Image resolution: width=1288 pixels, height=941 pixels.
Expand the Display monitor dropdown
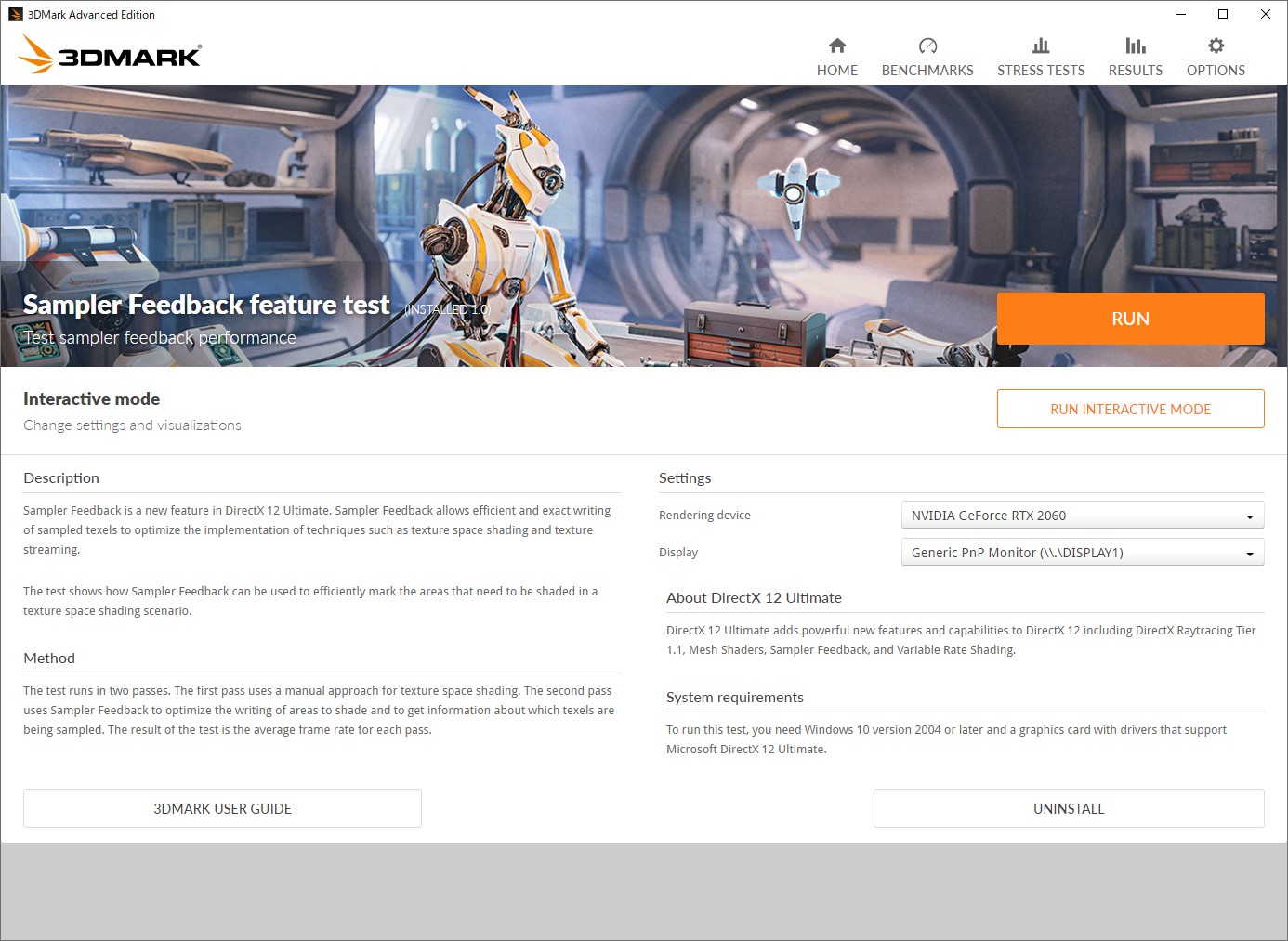pos(1083,553)
